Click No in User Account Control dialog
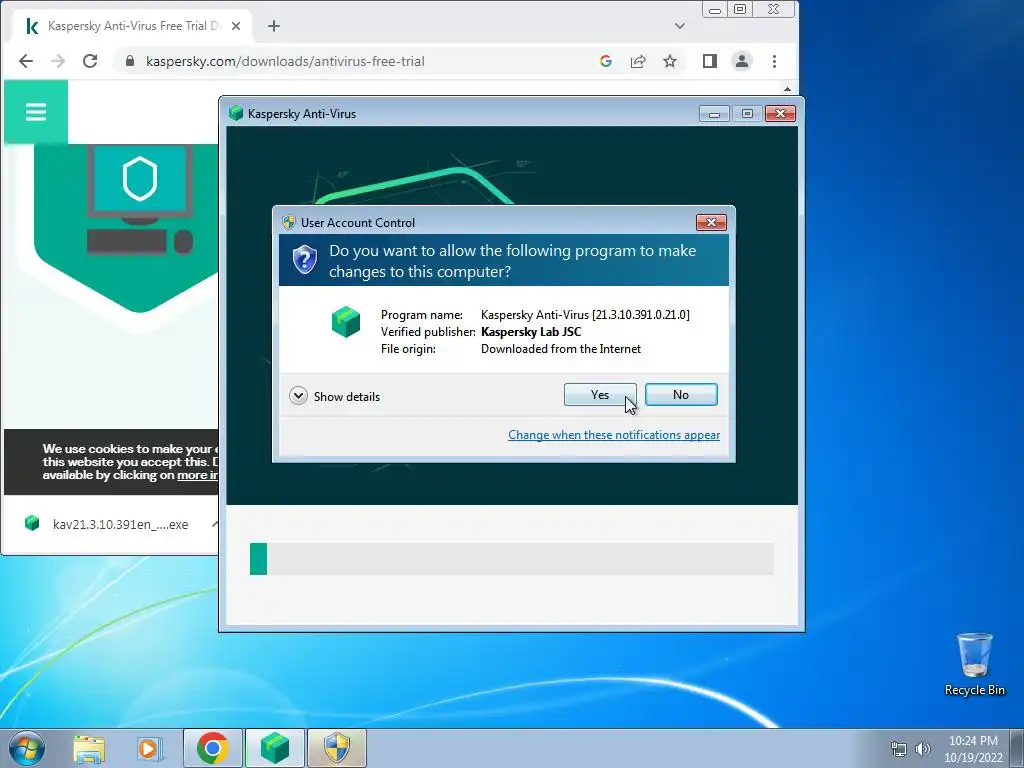The width and height of the screenshot is (1024, 768). (x=680, y=394)
